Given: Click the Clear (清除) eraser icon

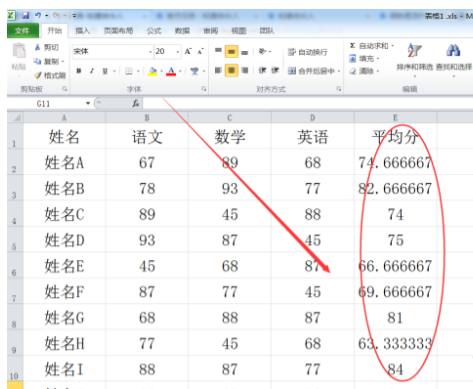Looking at the screenshot, I should 353,71.
